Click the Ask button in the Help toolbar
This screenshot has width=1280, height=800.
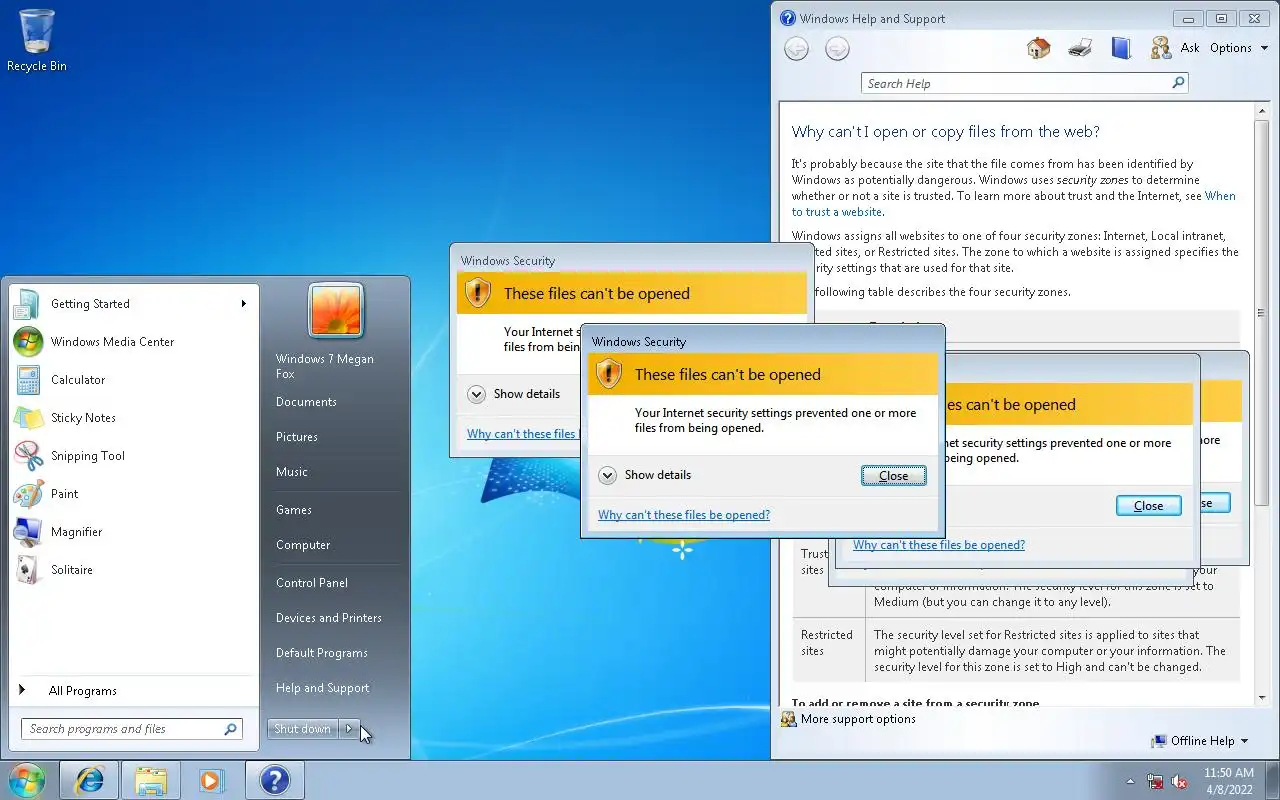pos(1175,47)
